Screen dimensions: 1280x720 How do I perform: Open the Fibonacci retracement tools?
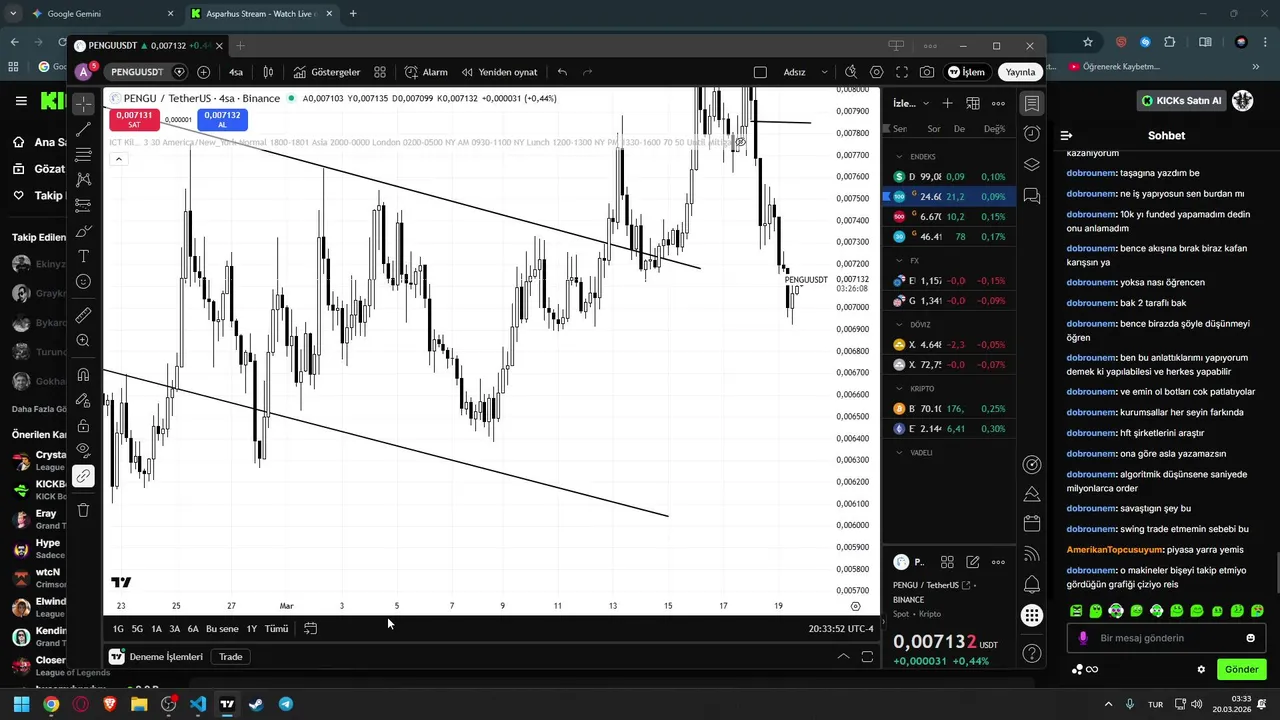[84, 154]
